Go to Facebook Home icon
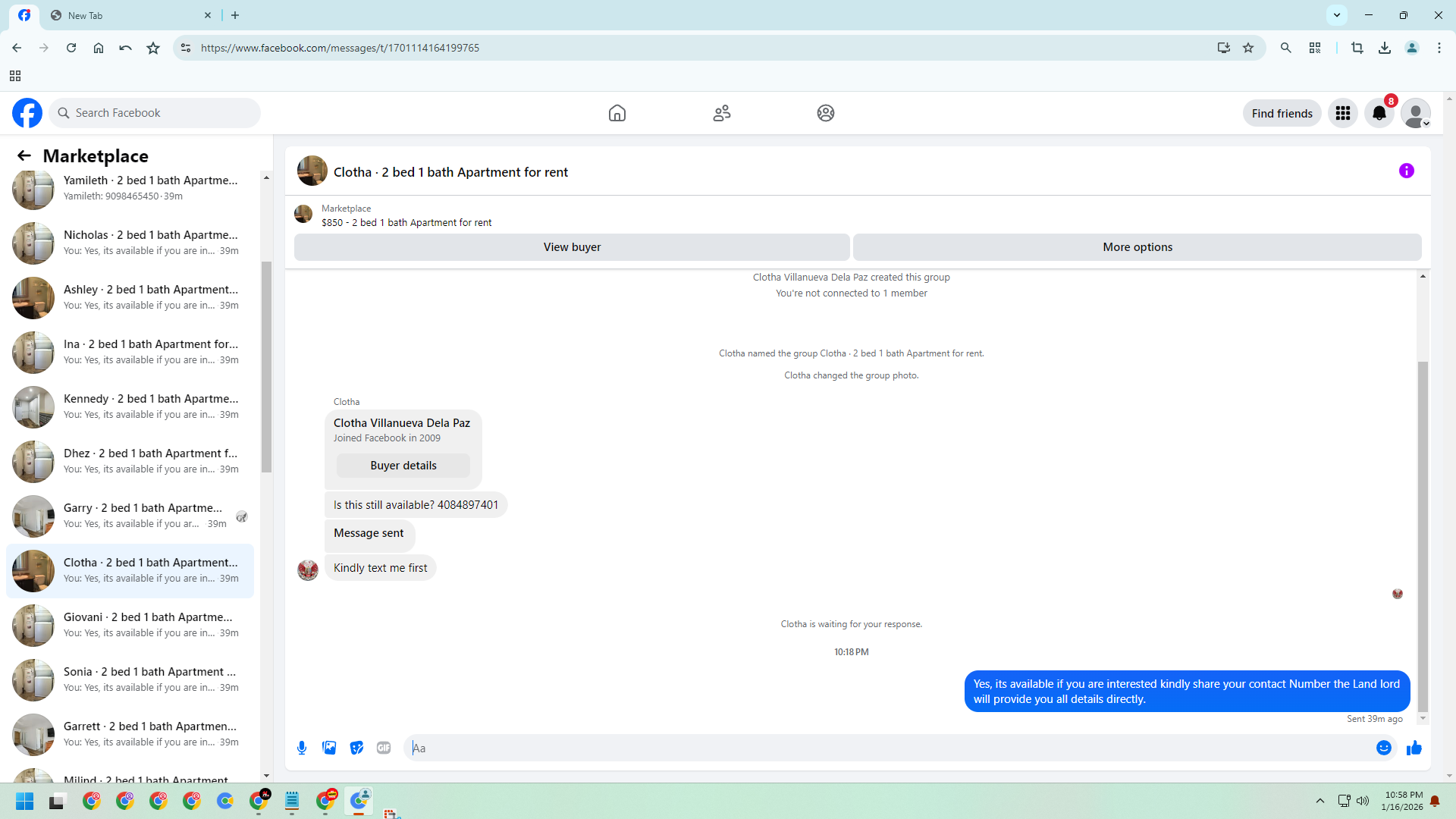Image resolution: width=1456 pixels, height=819 pixels. [x=617, y=113]
